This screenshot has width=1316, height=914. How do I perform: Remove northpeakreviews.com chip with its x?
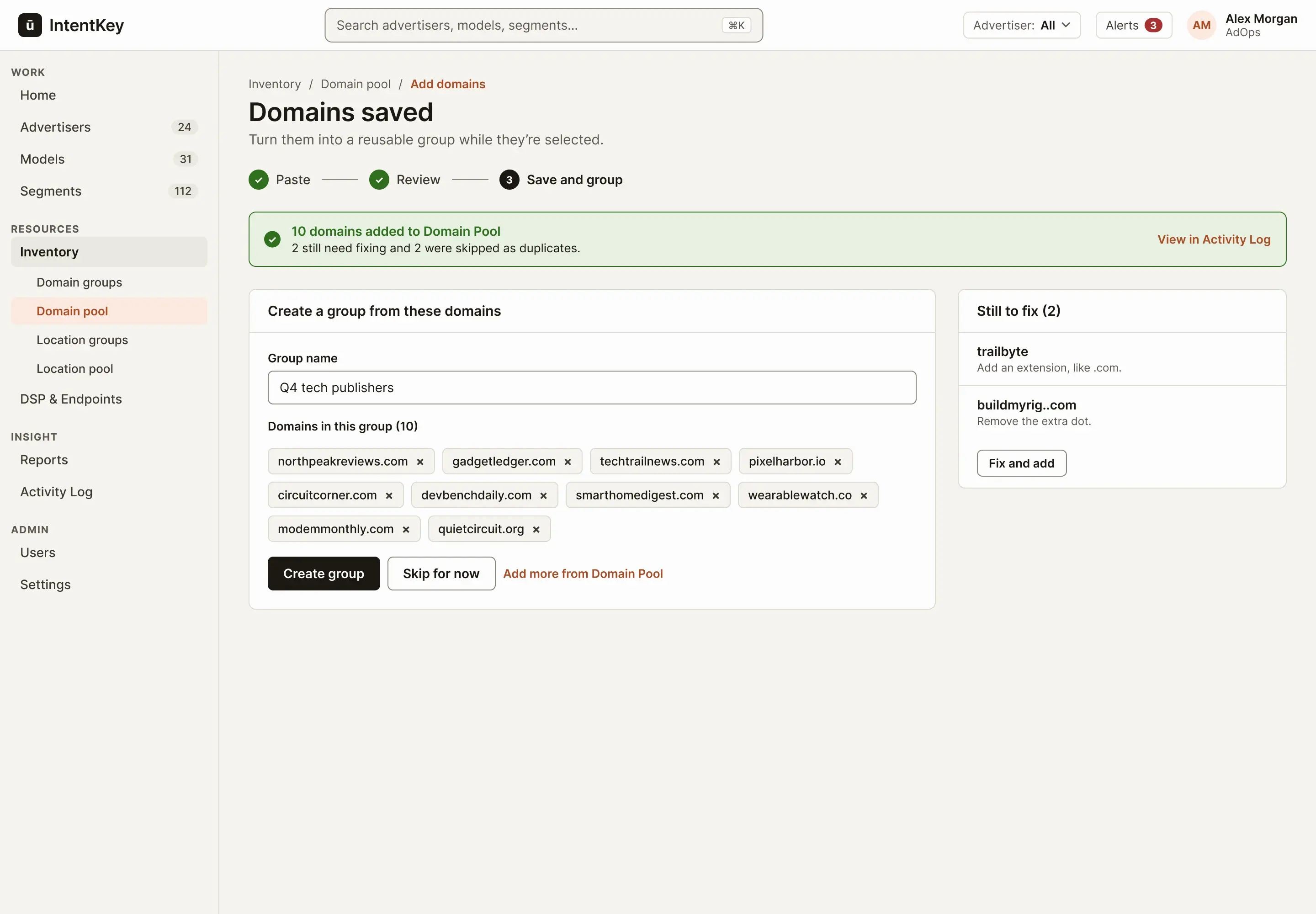420,462
